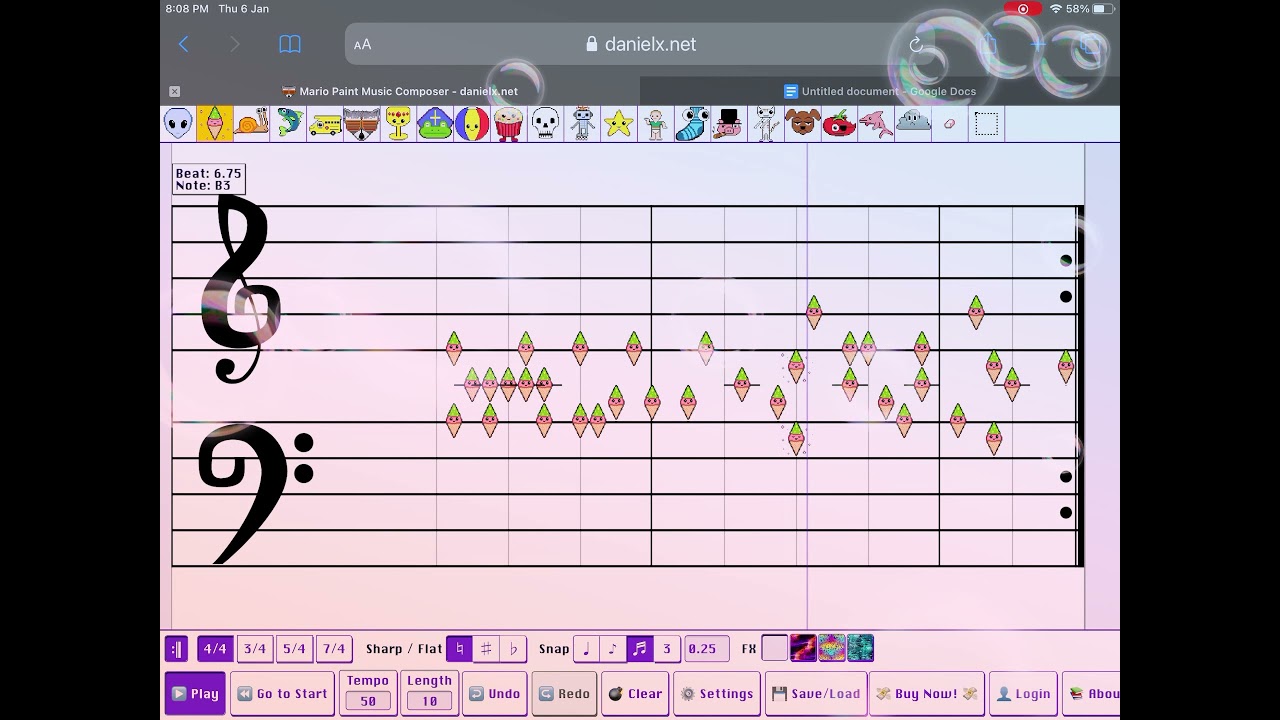Select the beach ball instrument
This screenshot has height=720, width=1280.
click(x=472, y=124)
